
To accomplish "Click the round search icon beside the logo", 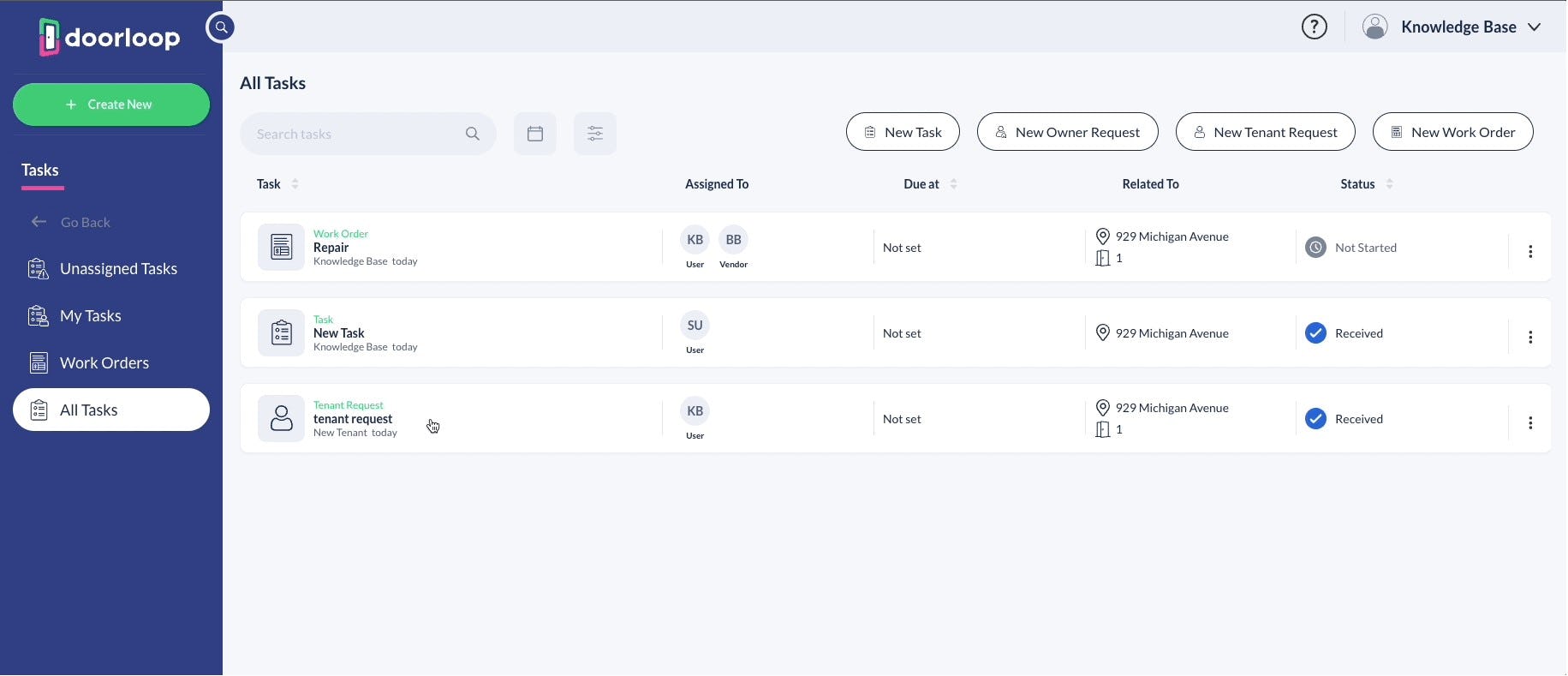I will [x=221, y=27].
